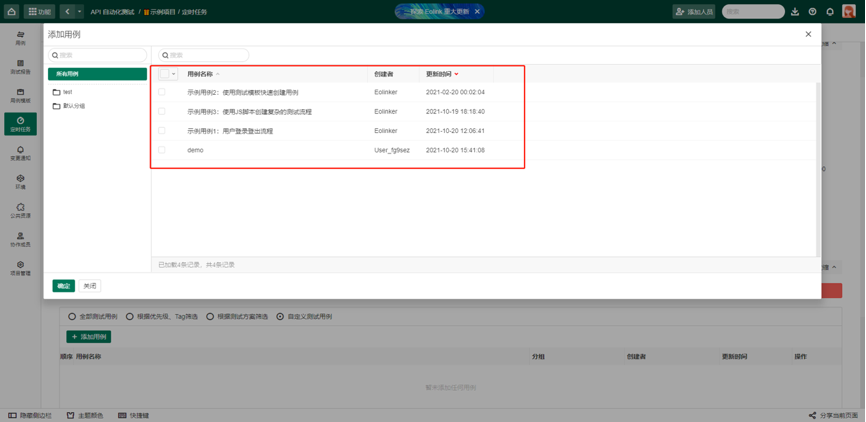This screenshot has height=422, width=866.
Task: Click creator User_fg9sez cell
Action: (392, 150)
